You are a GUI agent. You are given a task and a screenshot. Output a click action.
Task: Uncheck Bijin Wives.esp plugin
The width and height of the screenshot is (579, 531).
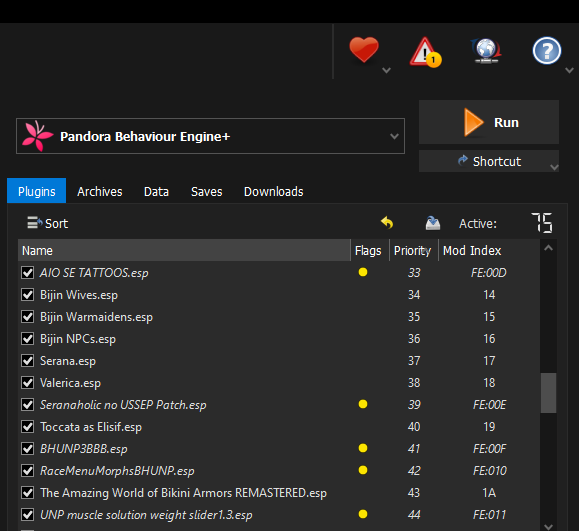click(28, 295)
